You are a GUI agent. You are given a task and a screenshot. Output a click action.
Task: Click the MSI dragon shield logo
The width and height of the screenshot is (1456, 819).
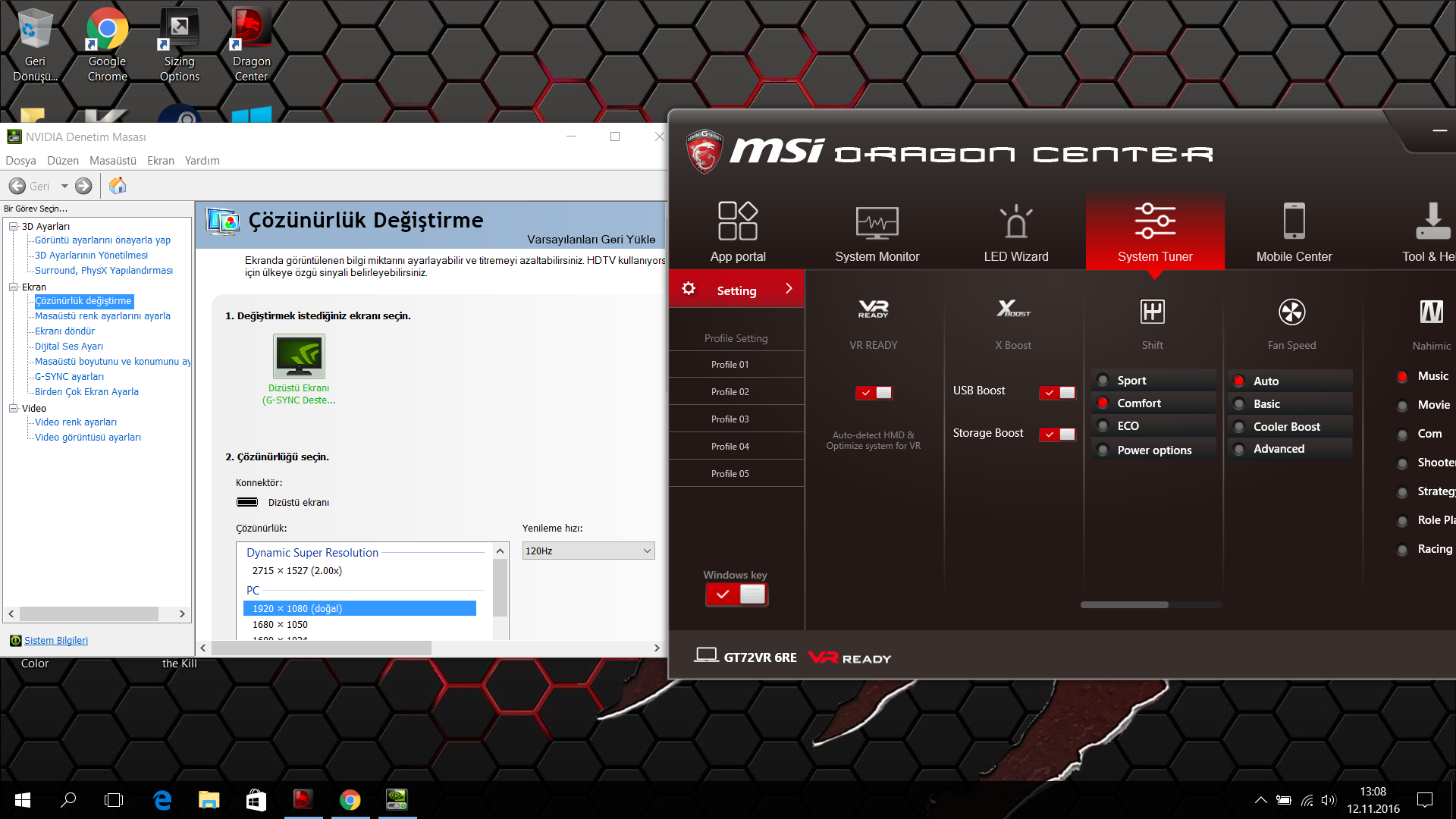pos(704,151)
